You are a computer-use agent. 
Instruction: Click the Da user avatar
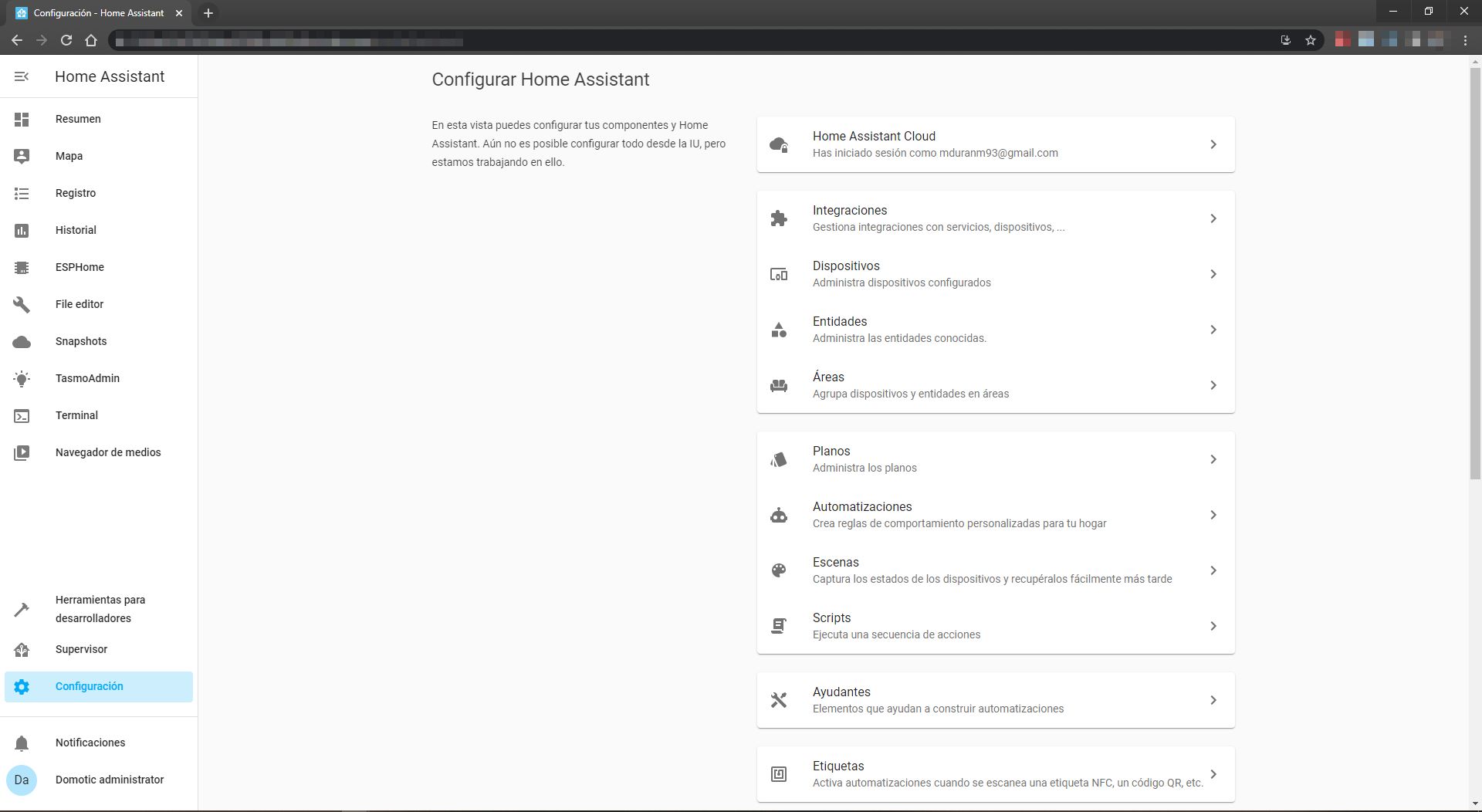pyautogui.click(x=22, y=780)
